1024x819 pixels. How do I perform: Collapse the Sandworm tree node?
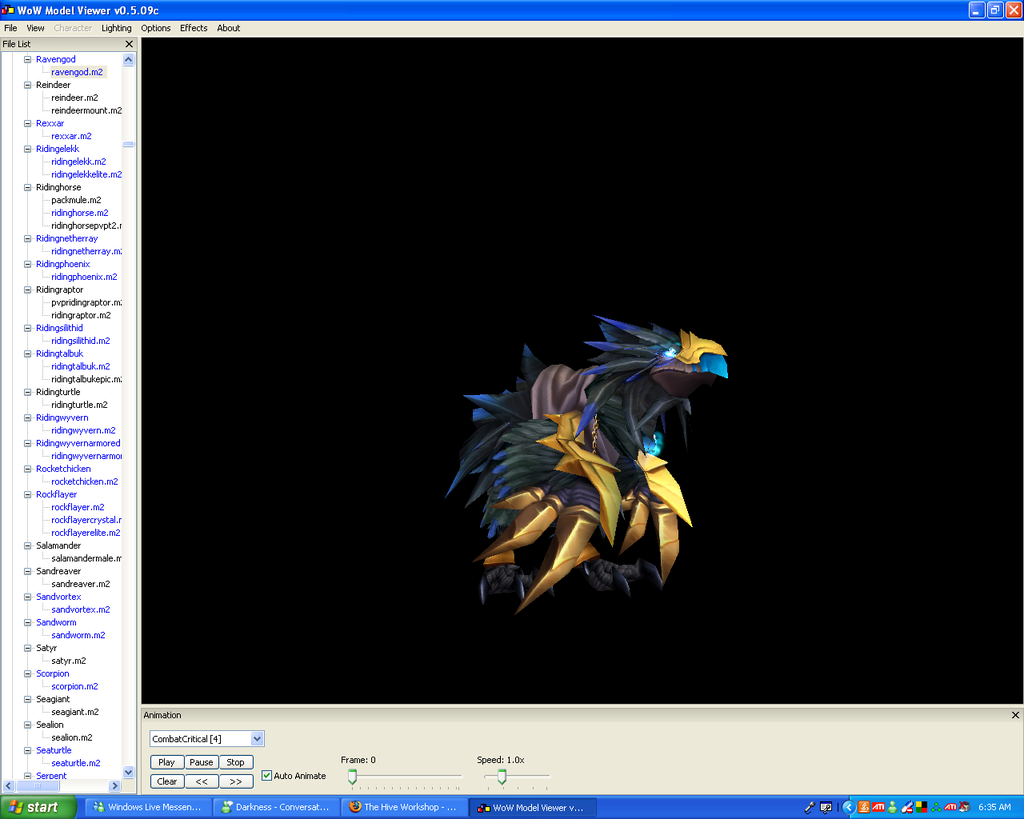click(27, 622)
